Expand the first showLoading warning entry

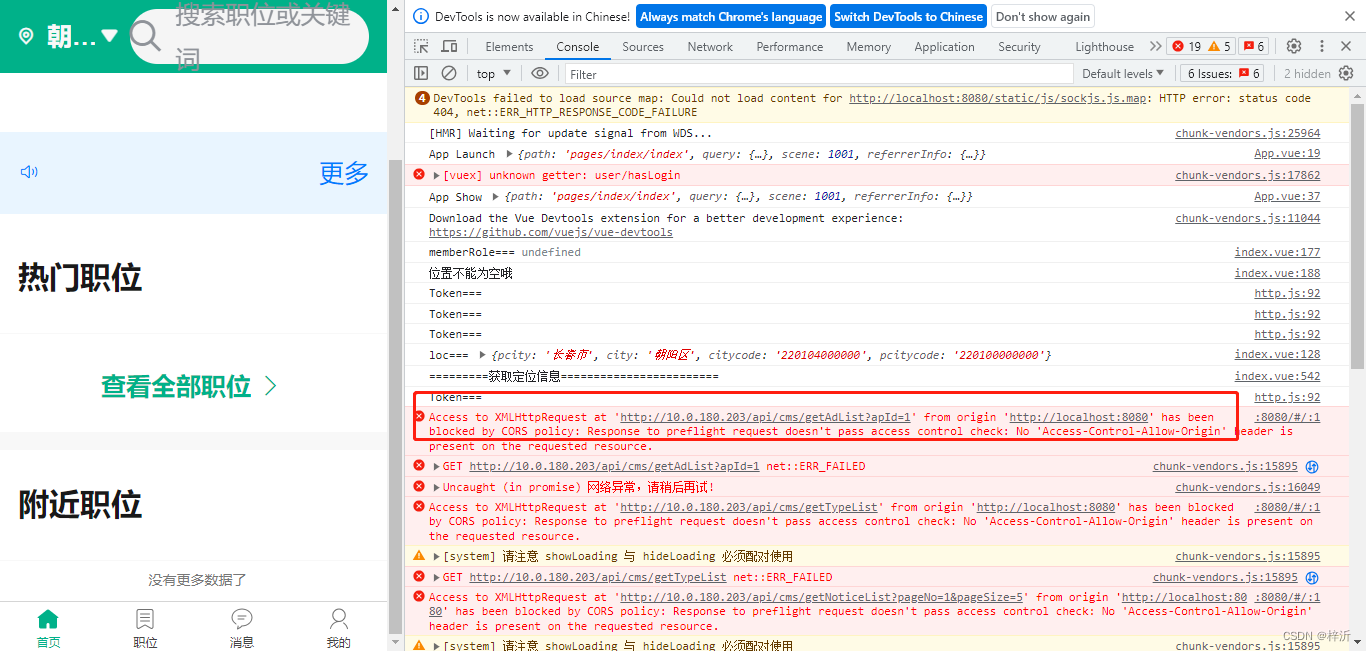437,556
